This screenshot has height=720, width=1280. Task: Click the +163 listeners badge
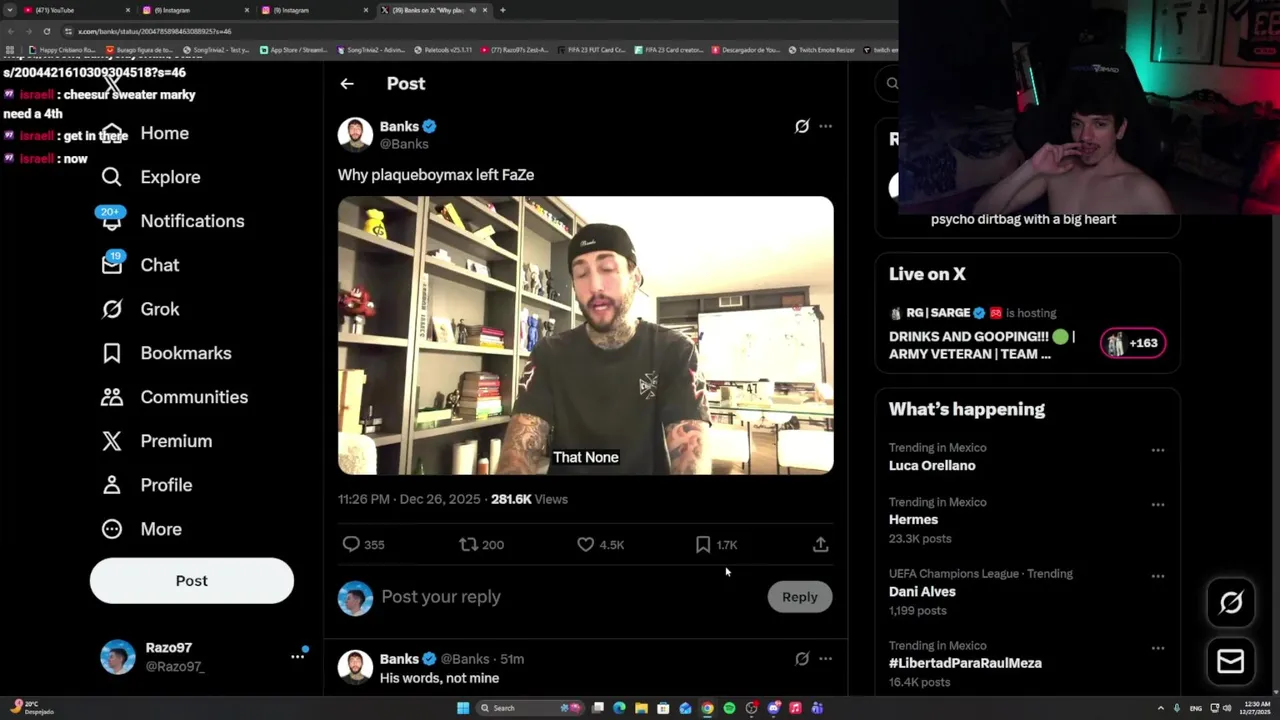[x=1133, y=343]
